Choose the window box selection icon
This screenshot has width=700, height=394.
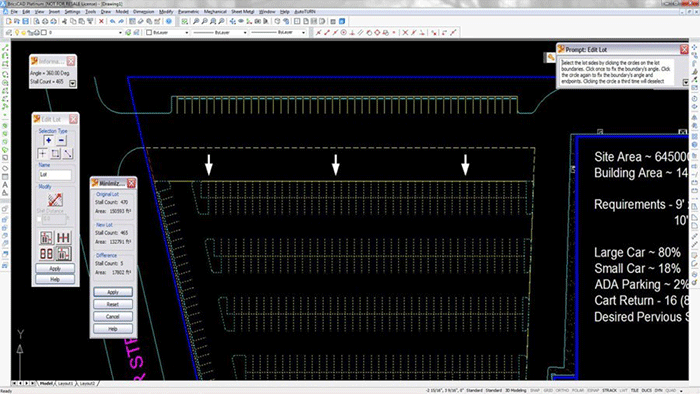(55, 153)
